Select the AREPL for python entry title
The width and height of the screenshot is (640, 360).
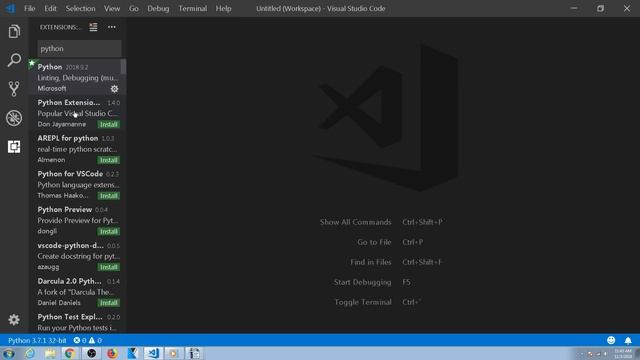tap(68, 138)
